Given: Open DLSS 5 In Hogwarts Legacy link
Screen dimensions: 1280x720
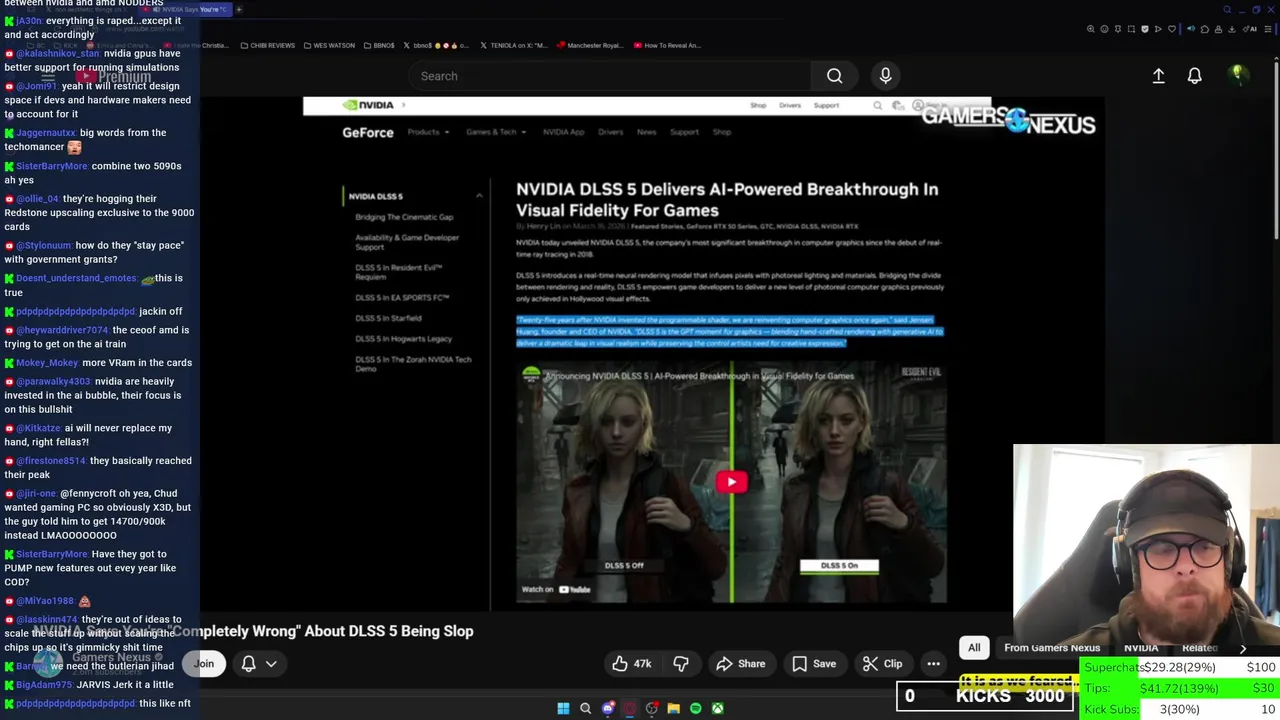Looking at the screenshot, I should click(x=403, y=339).
